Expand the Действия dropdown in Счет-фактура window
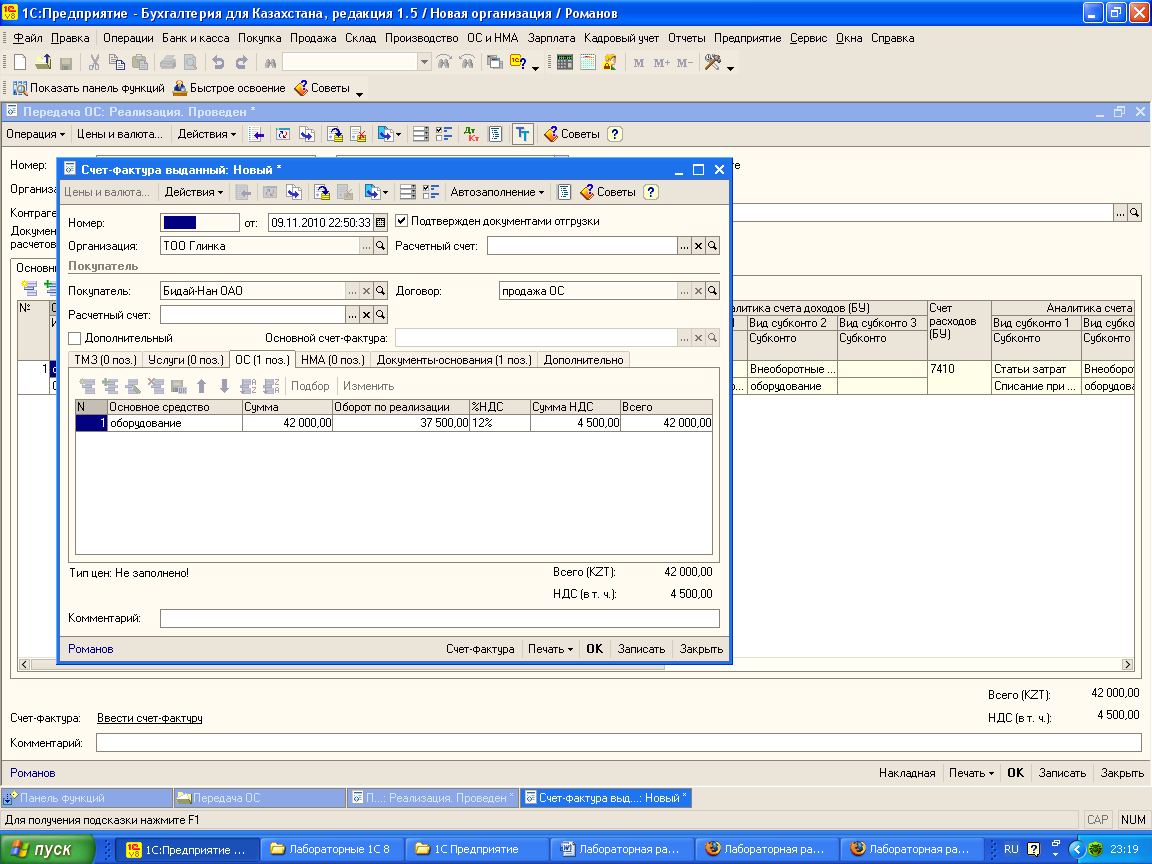Image resolution: width=1152 pixels, height=864 pixels. (194, 192)
